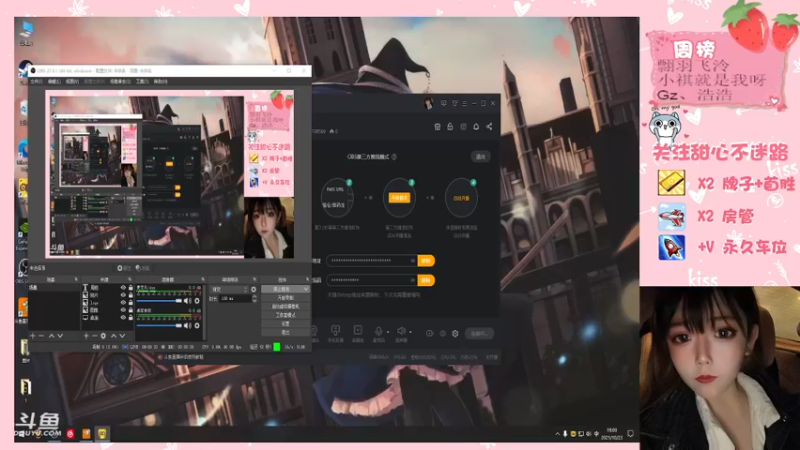Move the selected source up in OBS
The image size is (800, 450).
point(114,336)
